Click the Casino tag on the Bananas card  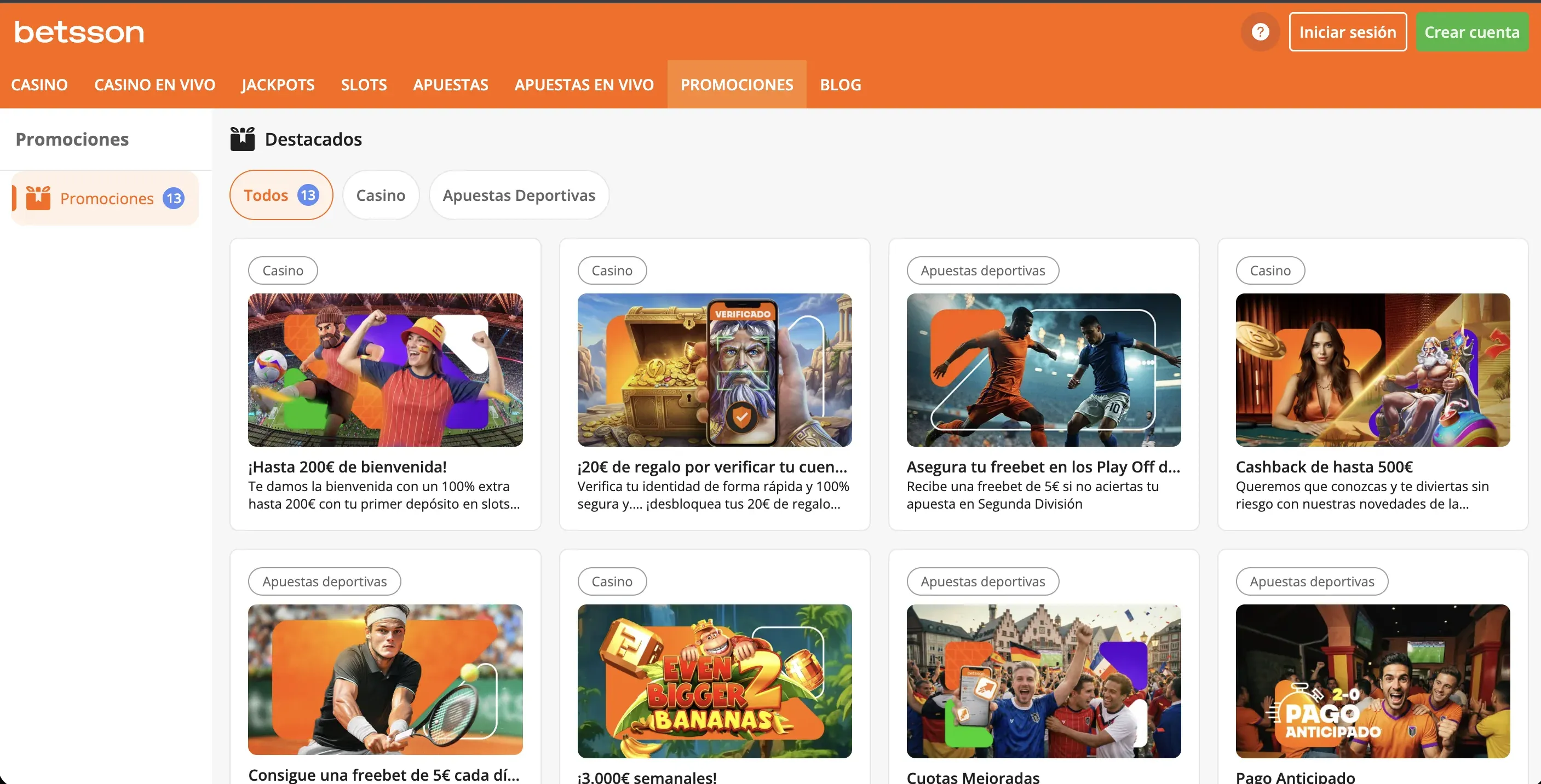click(x=612, y=581)
